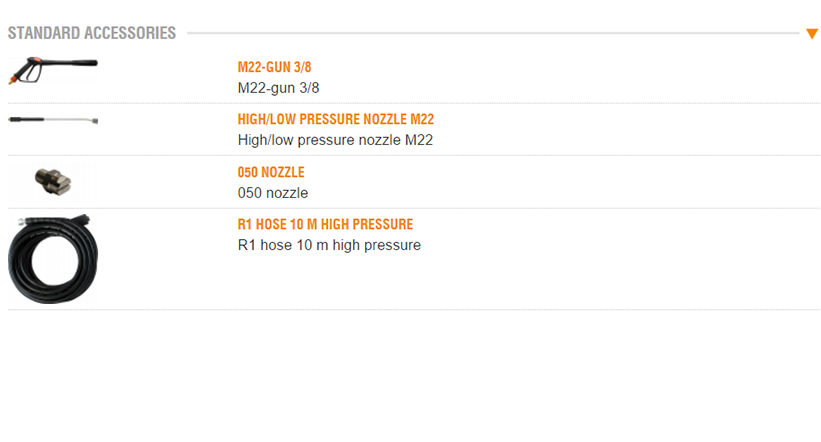Open the M22 spray gun image
Screen dimensions: 821x442
(x=53, y=72)
